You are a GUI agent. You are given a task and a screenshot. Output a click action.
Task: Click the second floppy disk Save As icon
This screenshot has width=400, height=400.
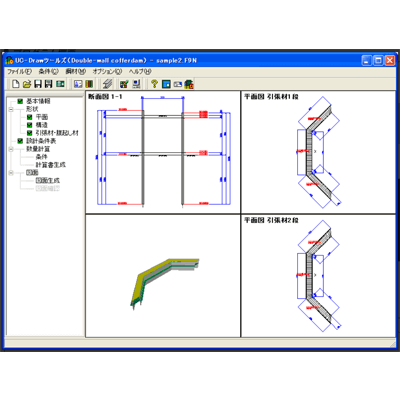coord(49,84)
